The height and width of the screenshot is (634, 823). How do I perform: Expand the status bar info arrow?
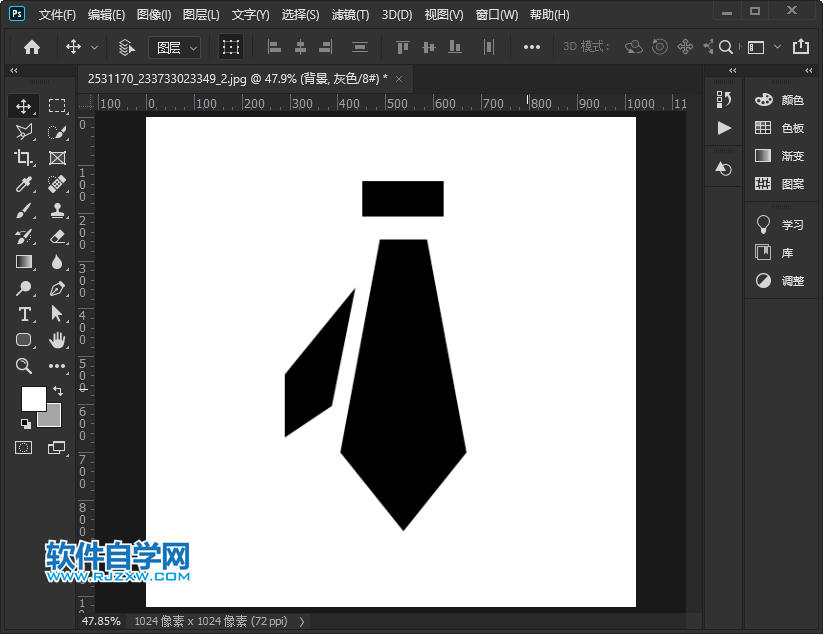point(302,621)
